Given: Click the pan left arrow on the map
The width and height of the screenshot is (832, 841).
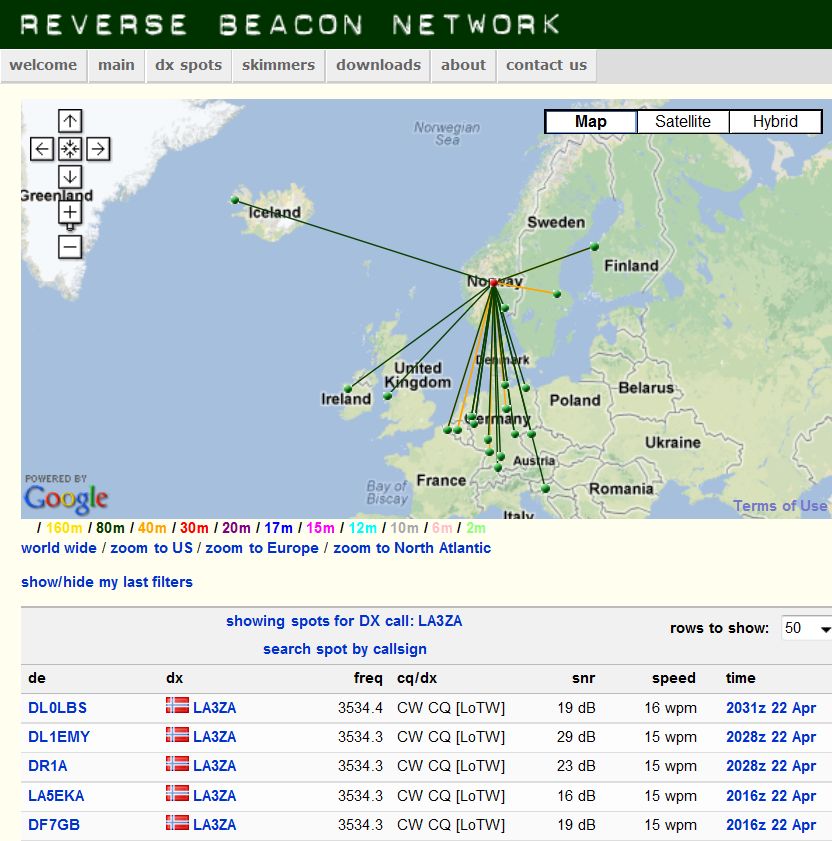Looking at the screenshot, I should coord(41,148).
